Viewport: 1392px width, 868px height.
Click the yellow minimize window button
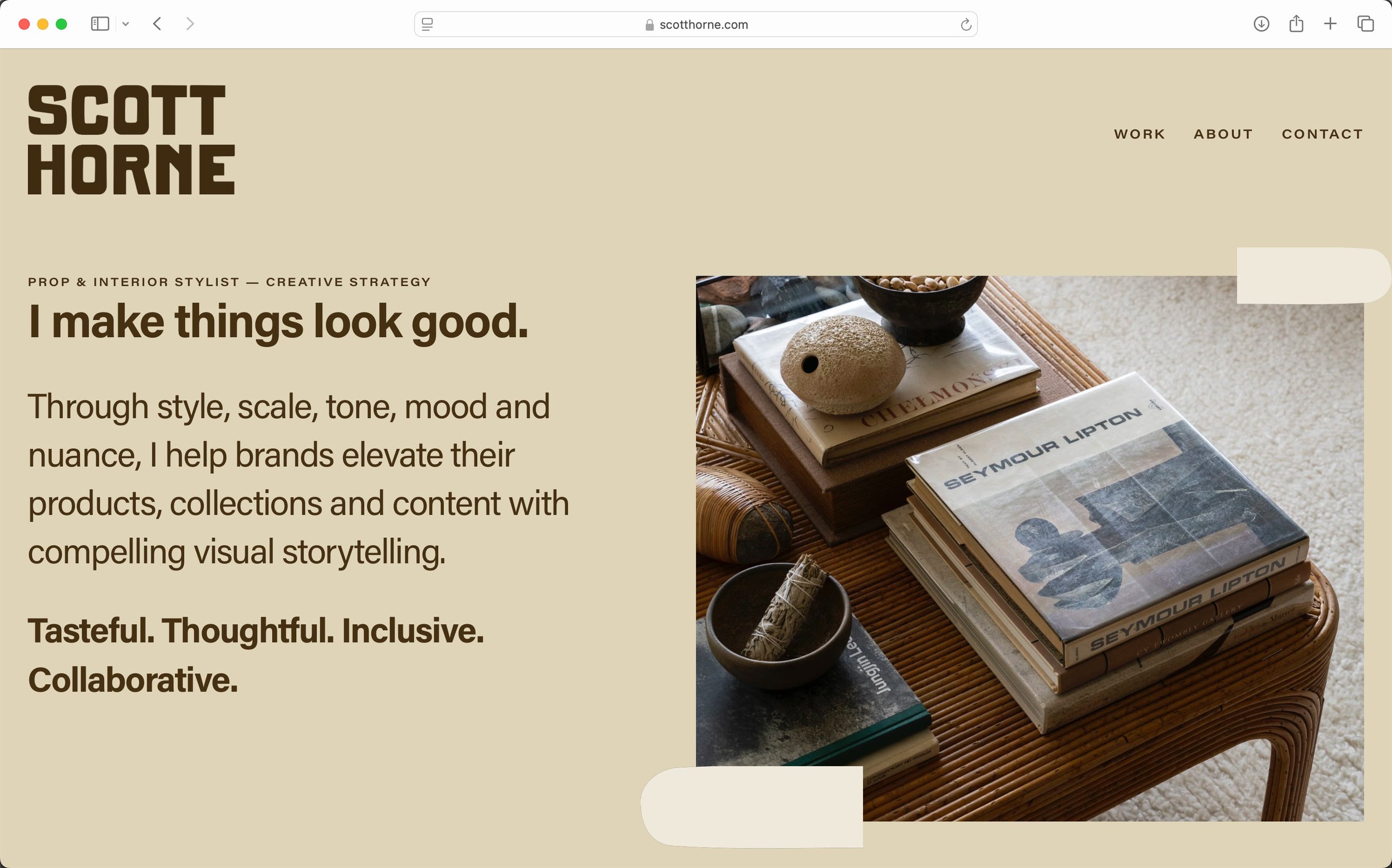pos(42,24)
